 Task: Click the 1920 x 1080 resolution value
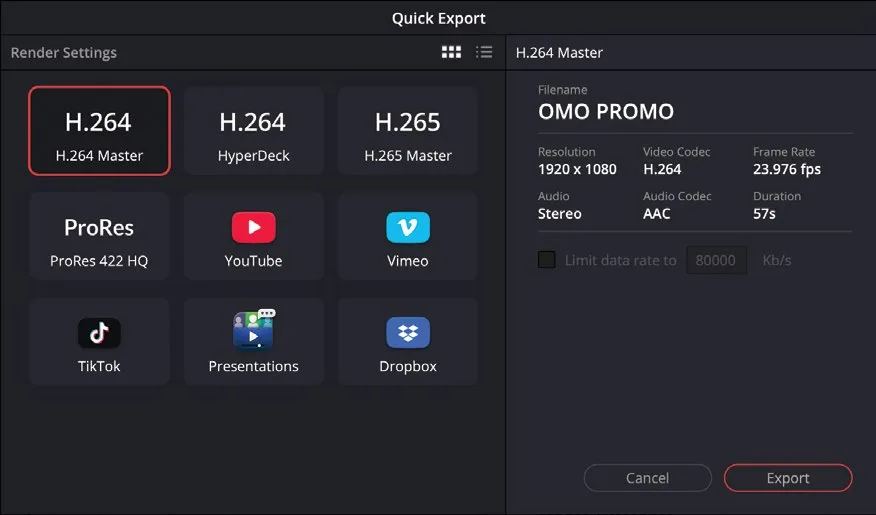click(x=577, y=169)
